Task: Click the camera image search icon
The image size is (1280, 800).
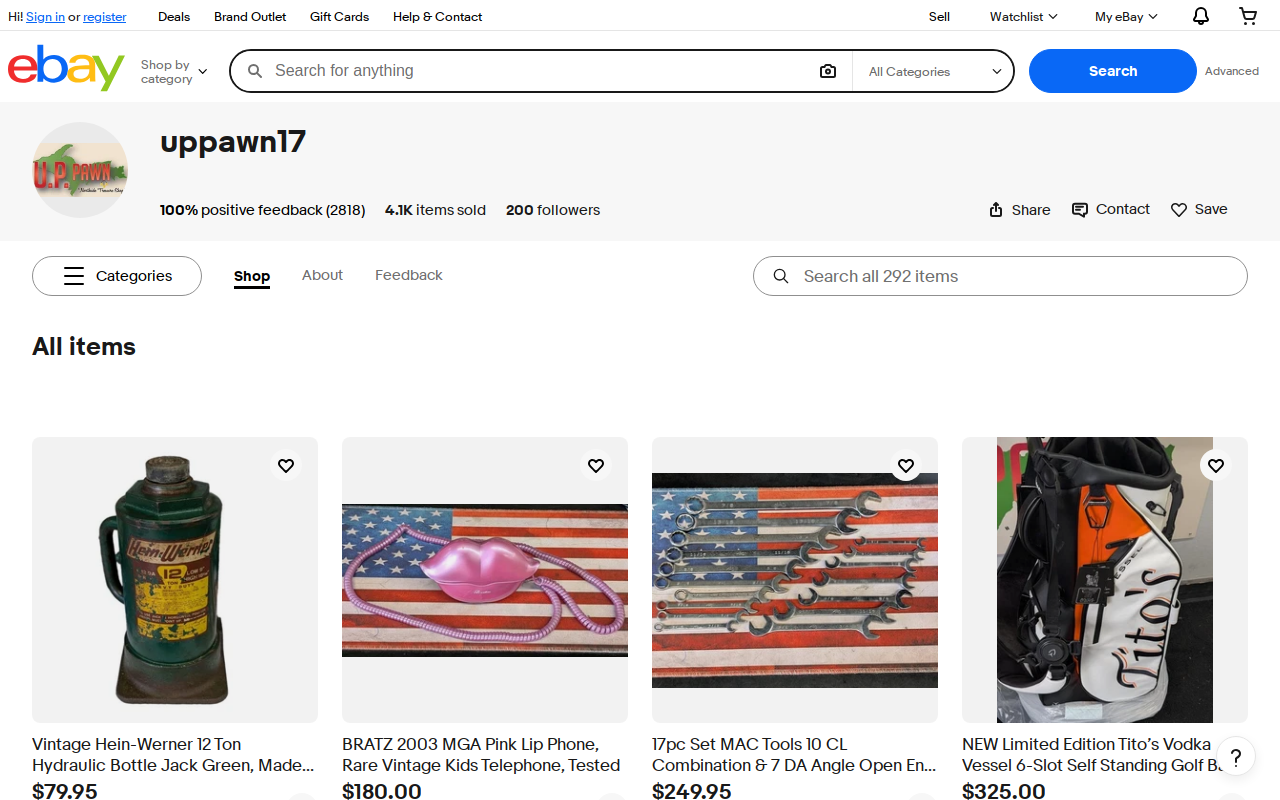Action: 828,71
